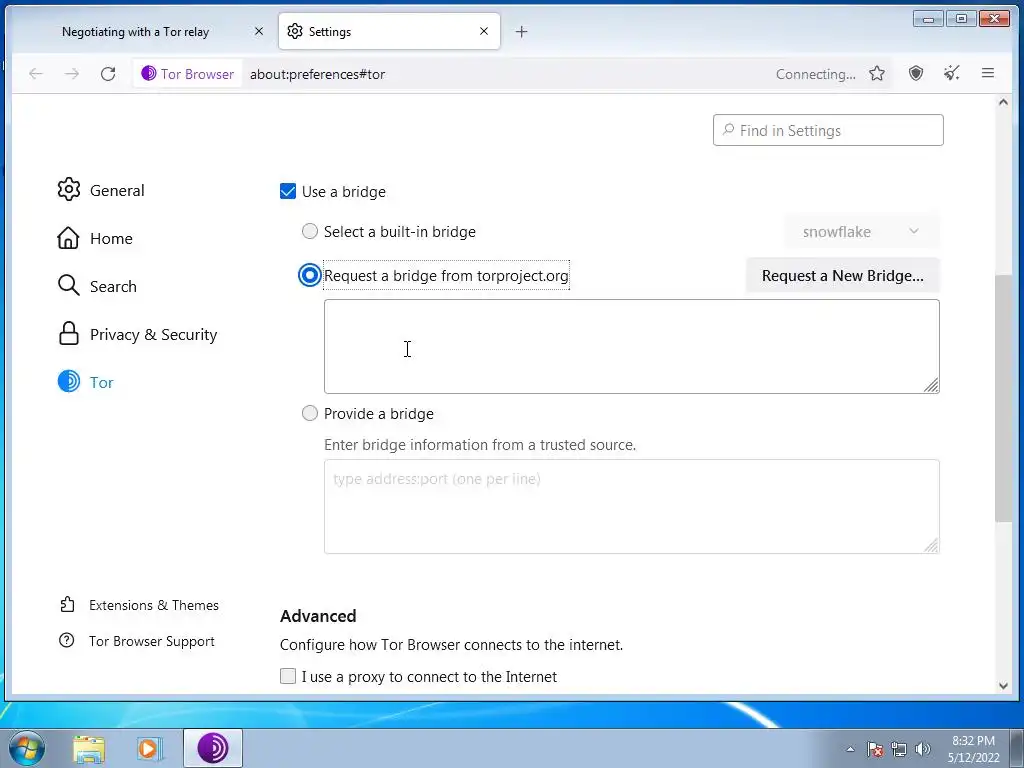
Task: Uncheck the Use a bridge checkbox
Action: (287, 191)
